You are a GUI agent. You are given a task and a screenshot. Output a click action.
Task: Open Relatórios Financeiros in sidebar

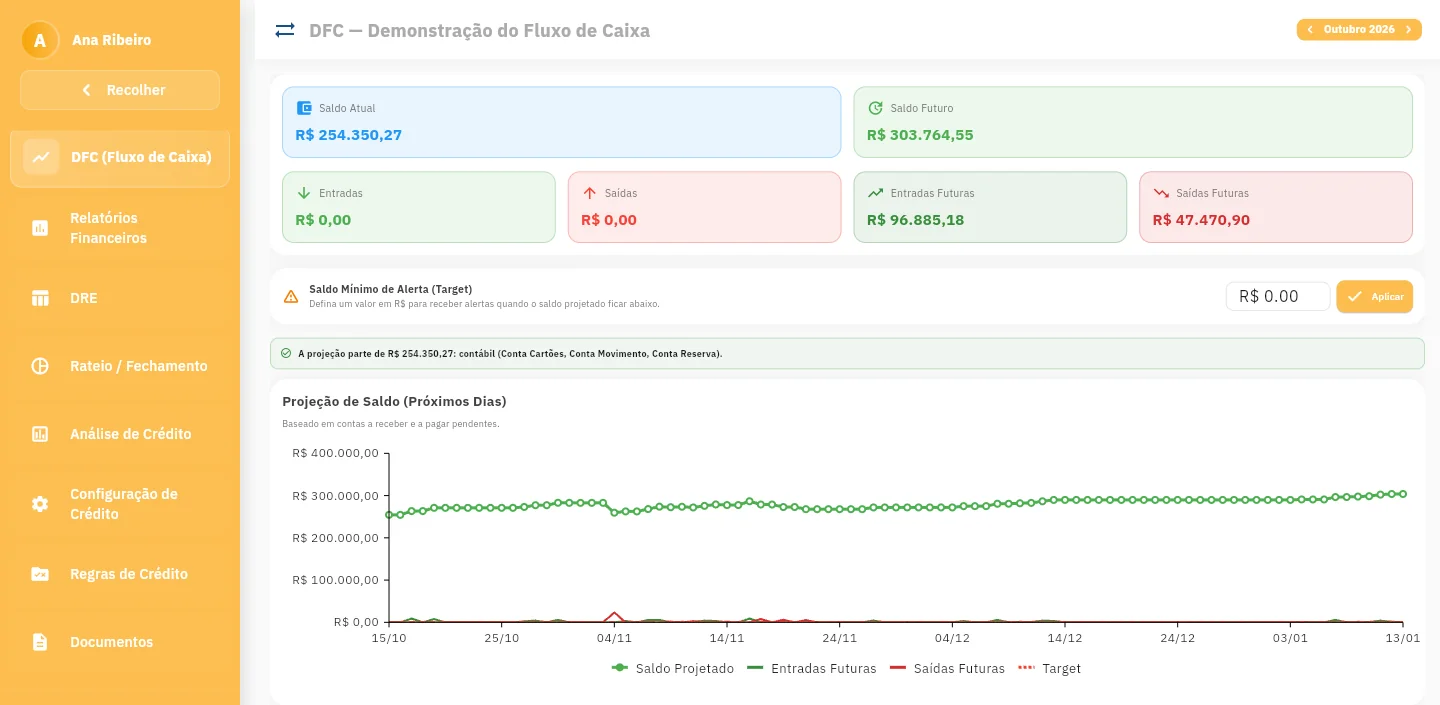pyautogui.click(x=120, y=228)
